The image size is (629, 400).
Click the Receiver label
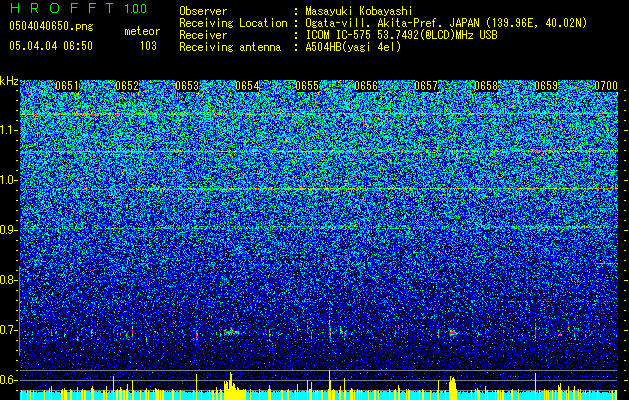click(x=203, y=35)
